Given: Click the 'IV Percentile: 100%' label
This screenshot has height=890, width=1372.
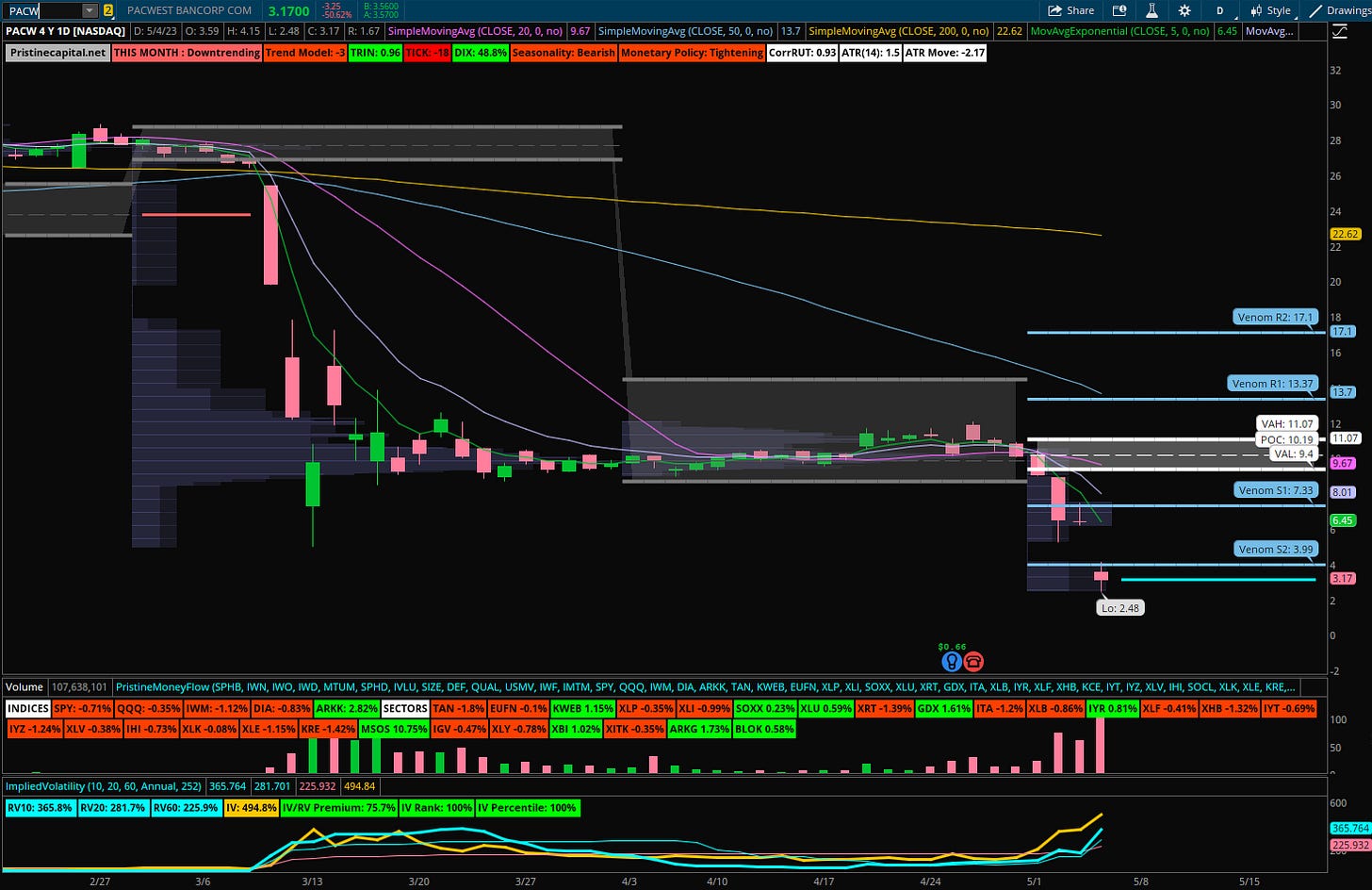Looking at the screenshot, I should pos(528,808).
